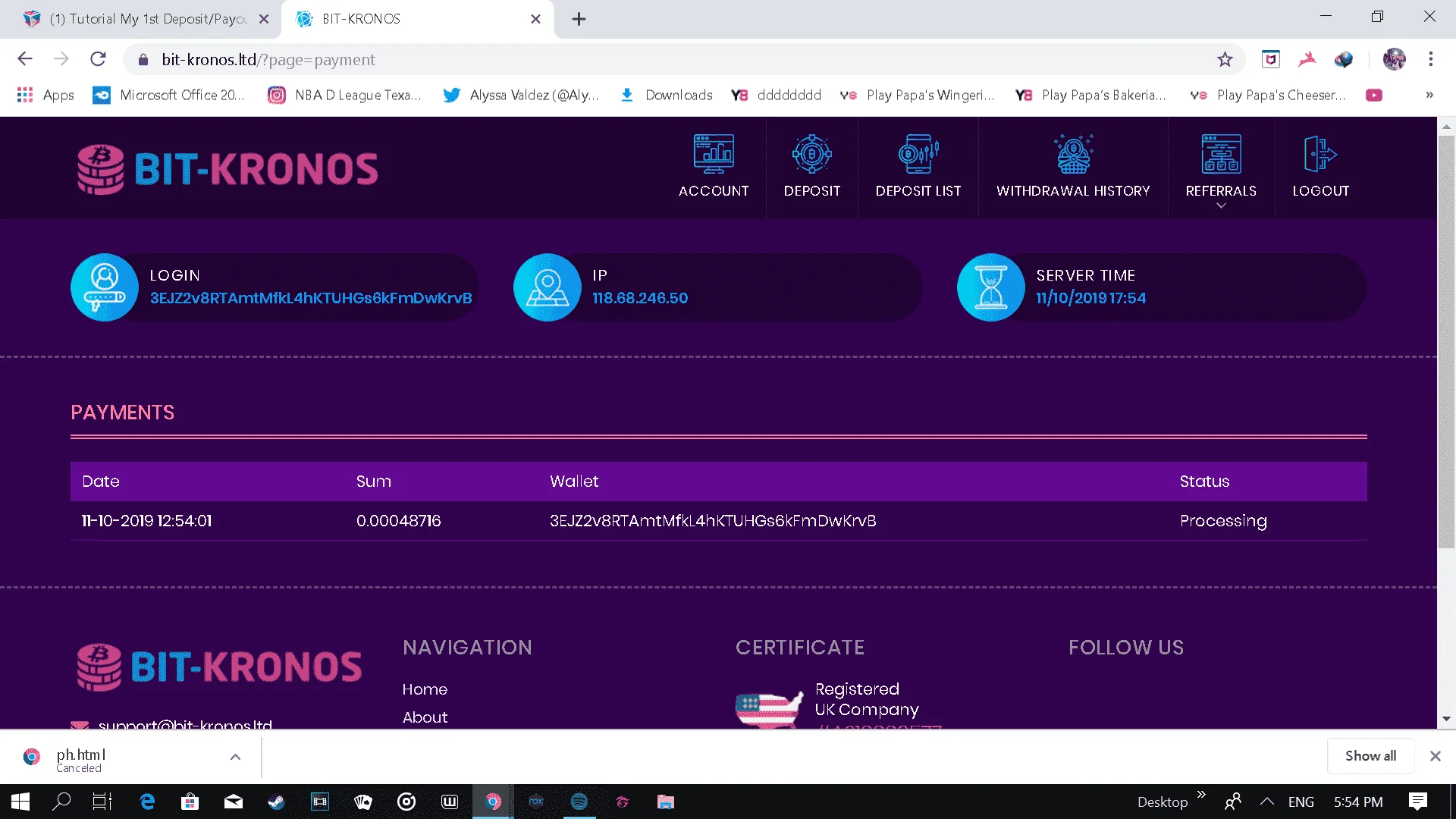Open the Deposit page icon
The image size is (1456, 819).
click(x=812, y=153)
